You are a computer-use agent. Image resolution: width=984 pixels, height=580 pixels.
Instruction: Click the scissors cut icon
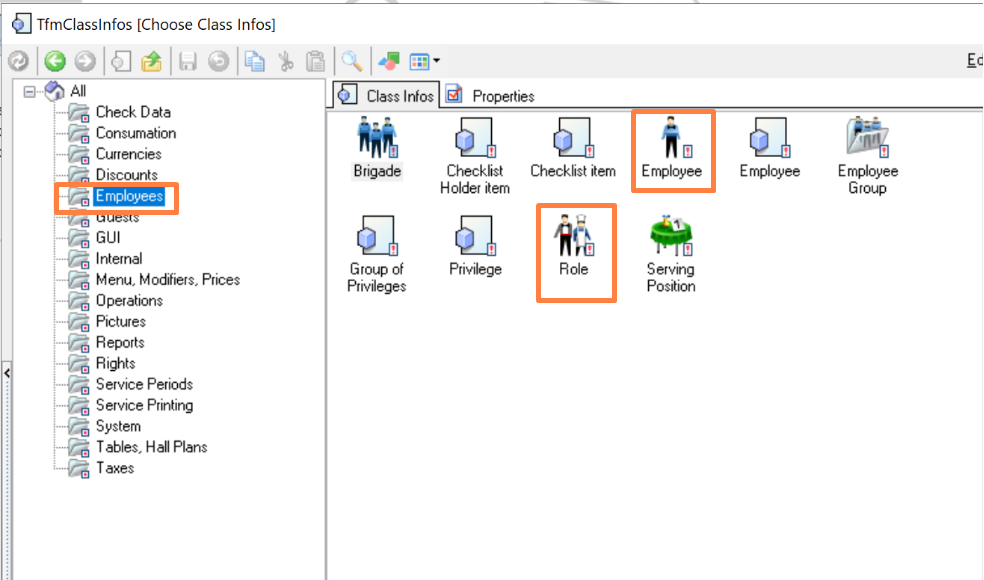tap(286, 61)
